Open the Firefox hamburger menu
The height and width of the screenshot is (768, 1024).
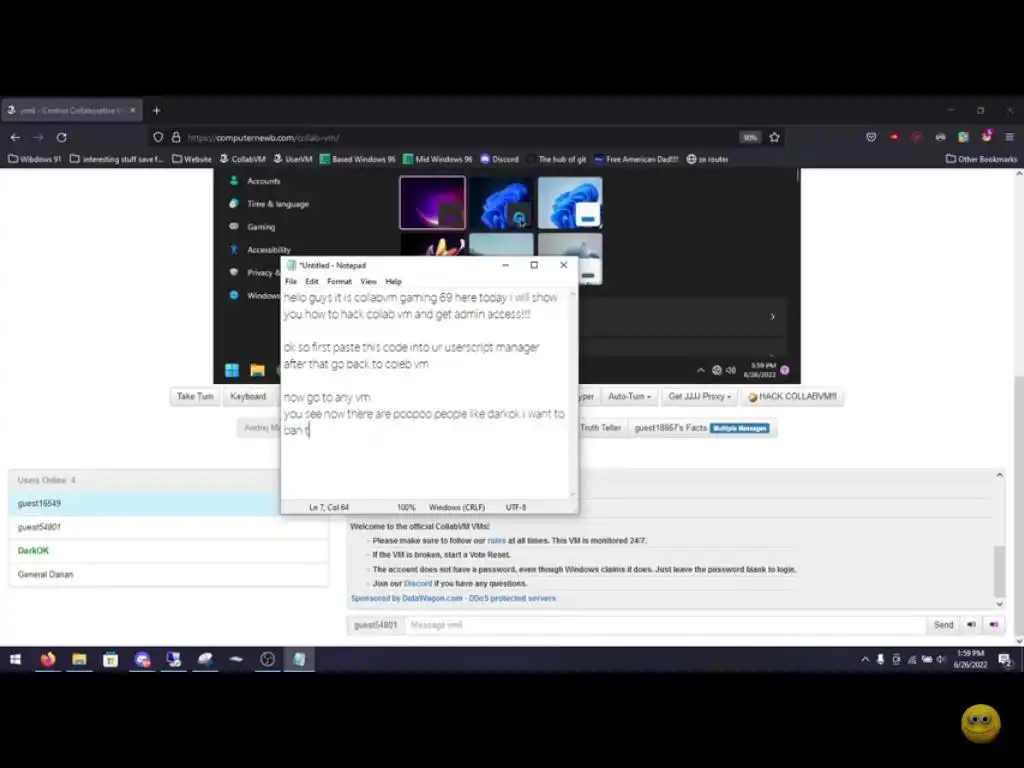click(x=1009, y=137)
